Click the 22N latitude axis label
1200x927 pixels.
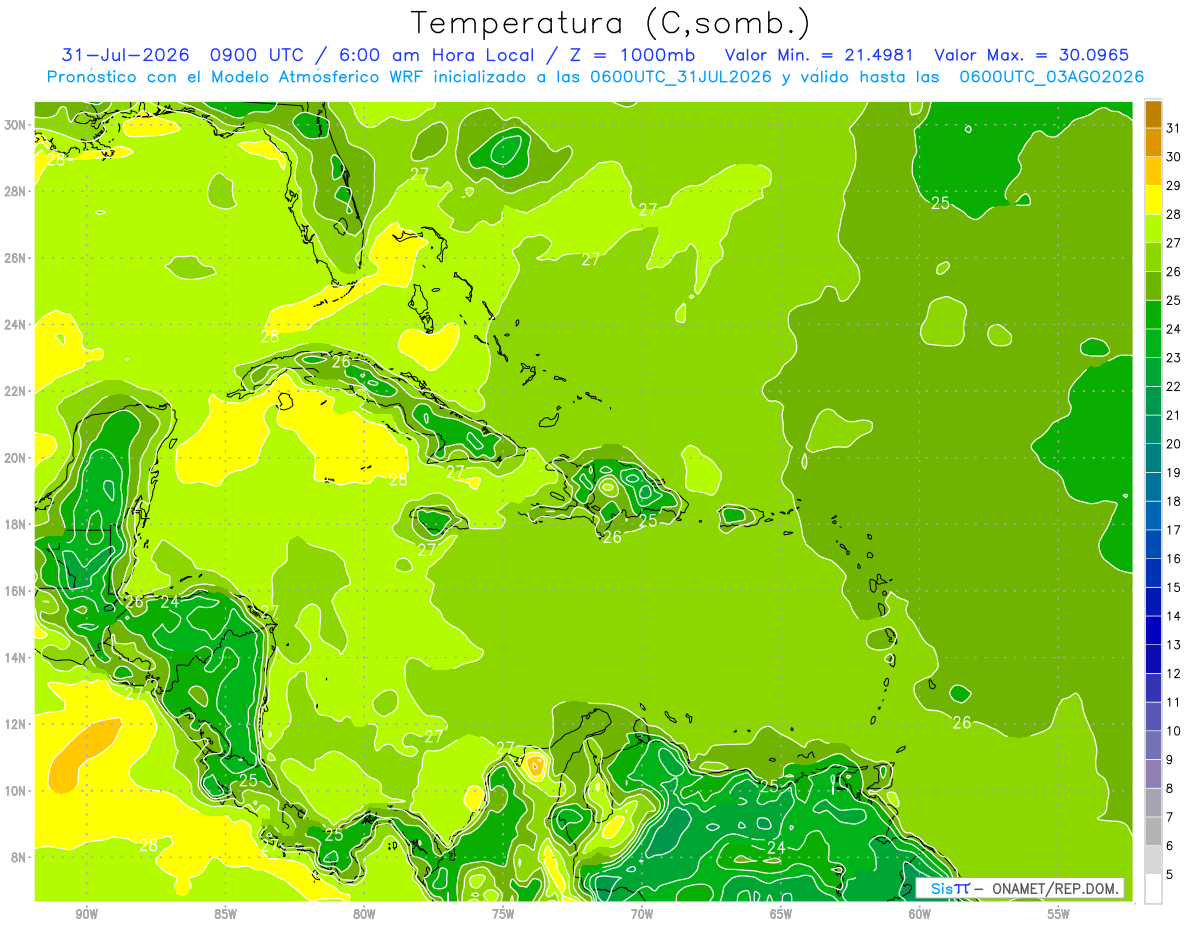pyautogui.click(x=15, y=391)
